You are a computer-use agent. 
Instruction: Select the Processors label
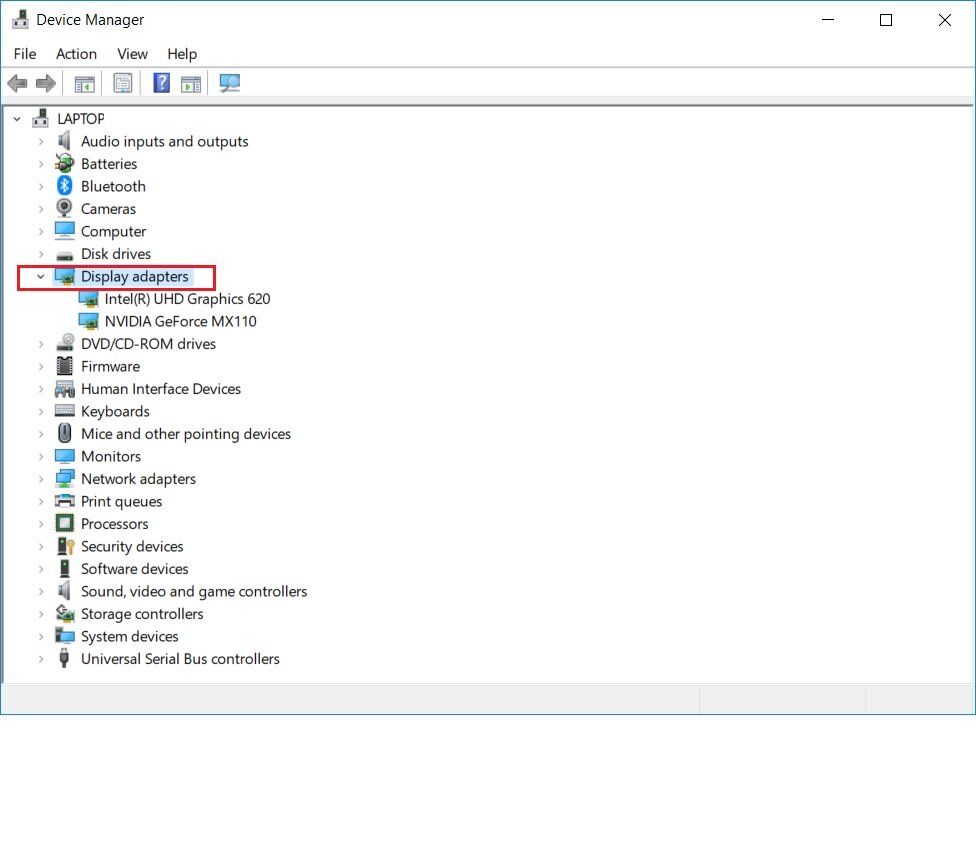coord(115,524)
